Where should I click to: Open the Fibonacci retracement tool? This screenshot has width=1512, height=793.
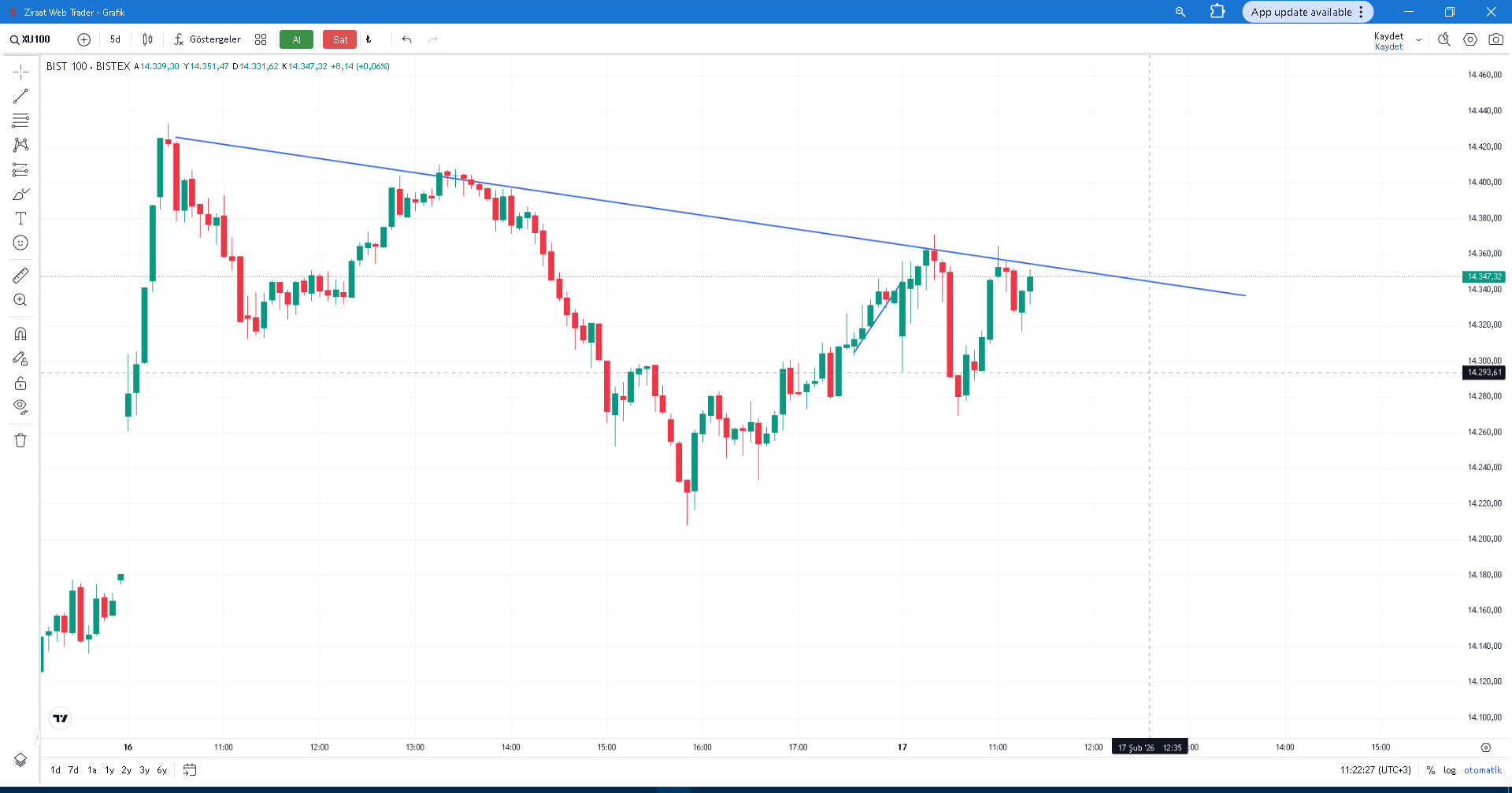[x=20, y=120]
